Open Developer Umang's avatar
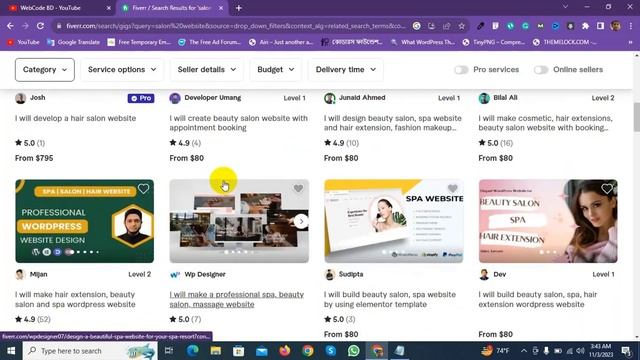This screenshot has width=640, height=360. pos(175,98)
